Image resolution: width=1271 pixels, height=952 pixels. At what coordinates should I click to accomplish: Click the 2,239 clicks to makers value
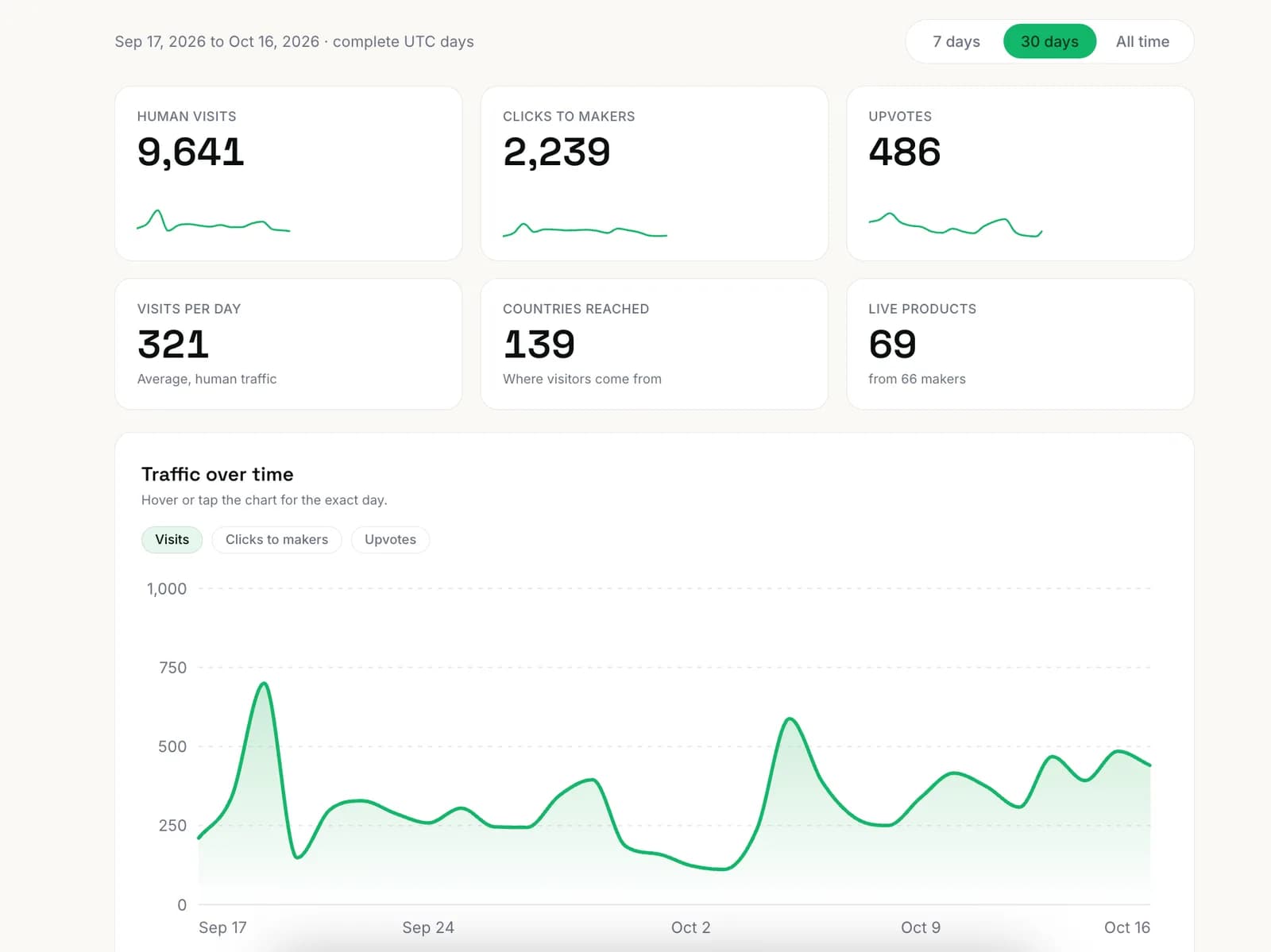point(557,152)
